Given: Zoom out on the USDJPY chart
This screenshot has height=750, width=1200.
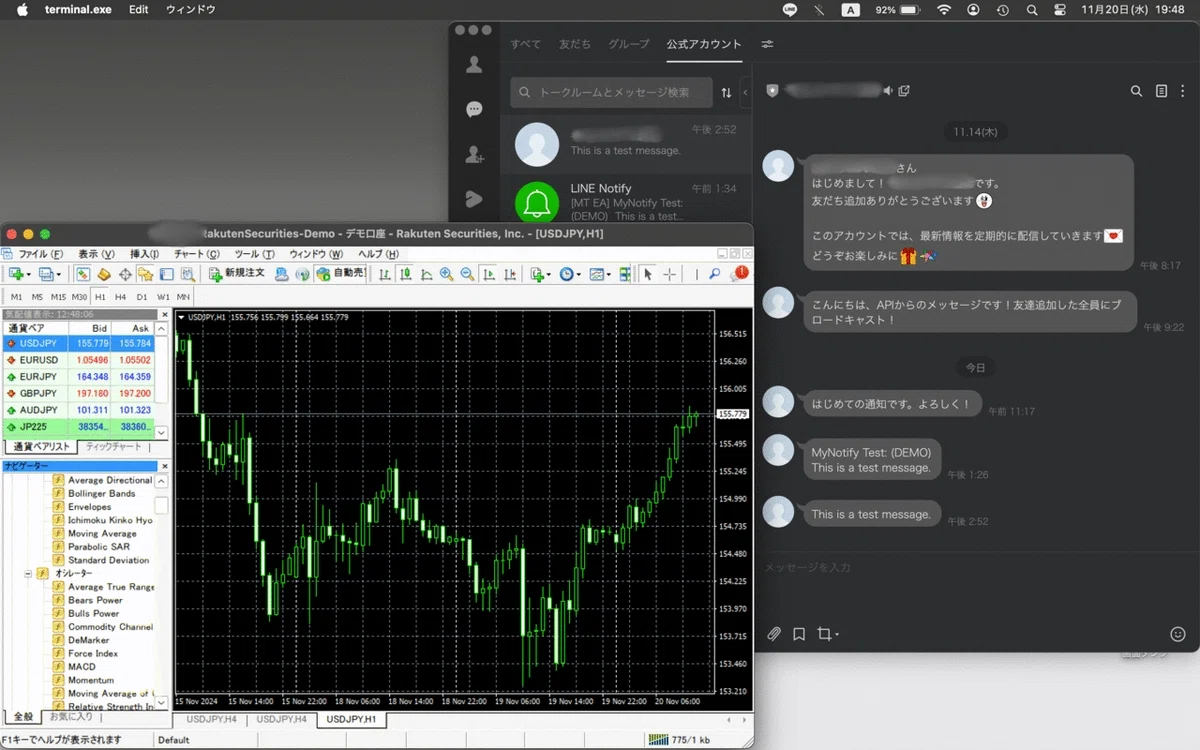Looking at the screenshot, I should (467, 274).
